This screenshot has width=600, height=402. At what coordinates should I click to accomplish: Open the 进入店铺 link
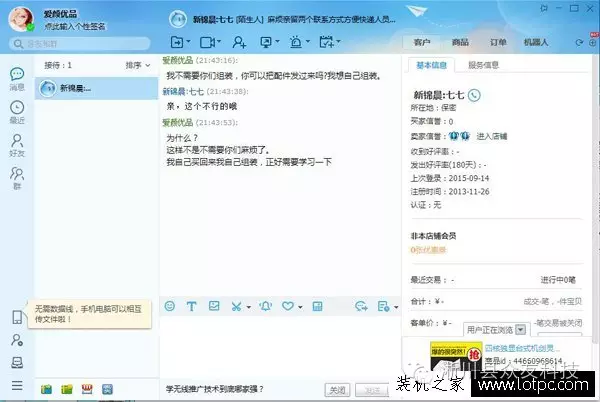coord(492,136)
